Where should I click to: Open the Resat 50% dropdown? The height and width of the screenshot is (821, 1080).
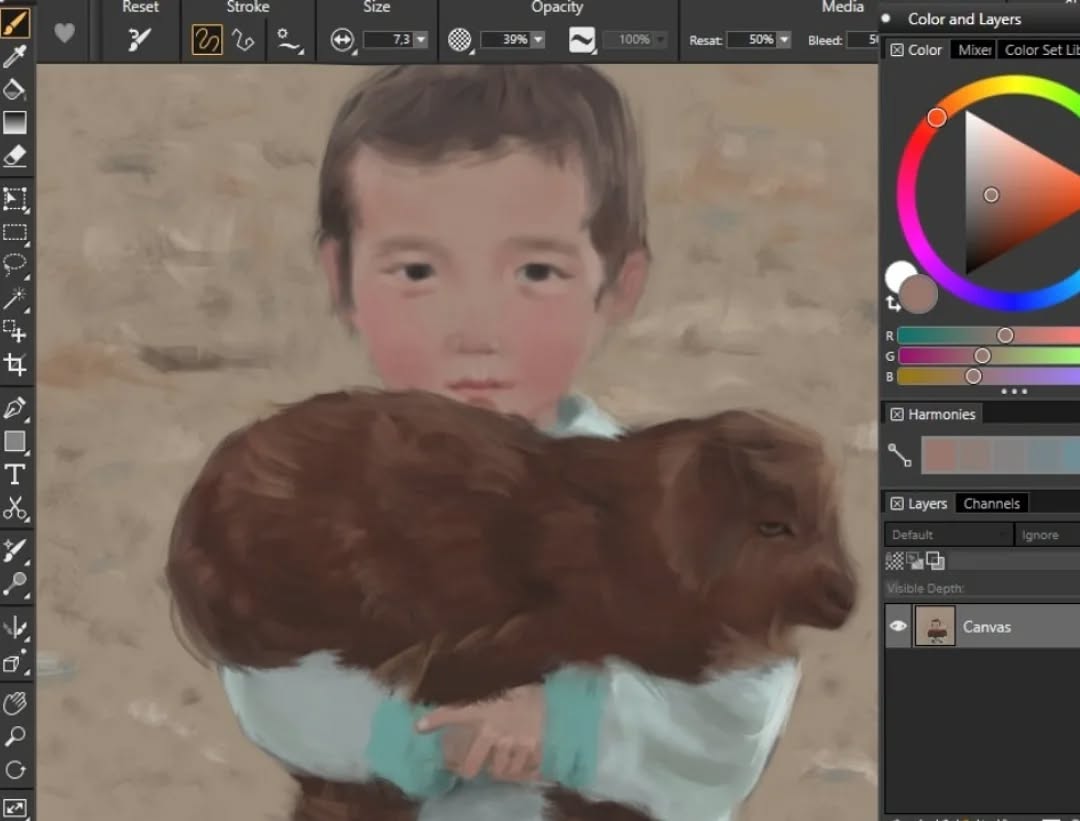[783, 40]
